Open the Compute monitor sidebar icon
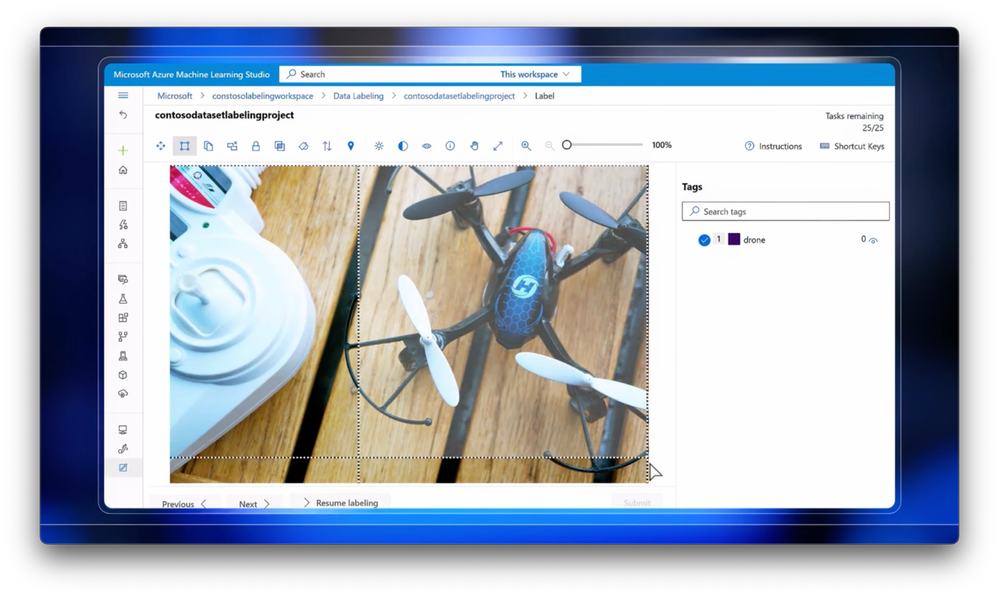 (123, 429)
